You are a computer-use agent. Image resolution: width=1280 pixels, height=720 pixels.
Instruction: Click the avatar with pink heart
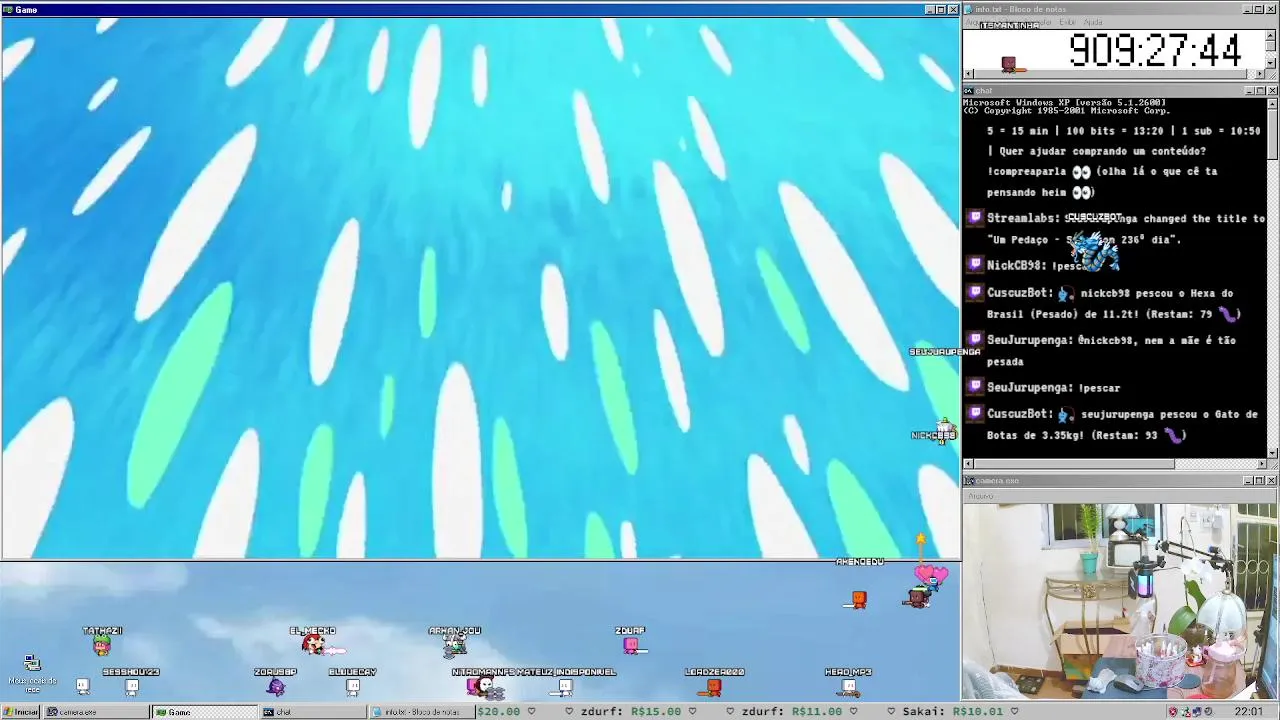point(918,598)
